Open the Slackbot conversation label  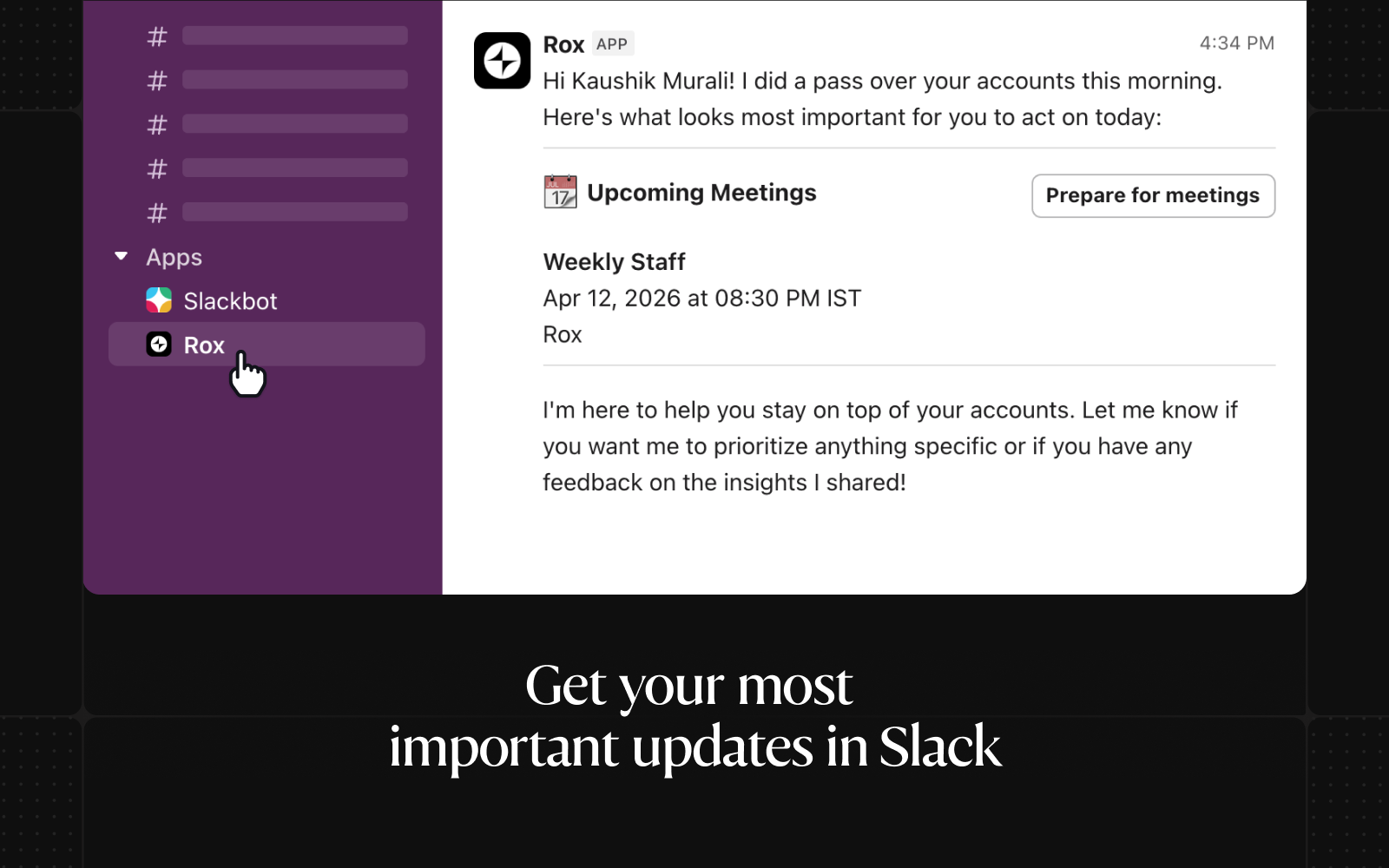click(x=230, y=301)
